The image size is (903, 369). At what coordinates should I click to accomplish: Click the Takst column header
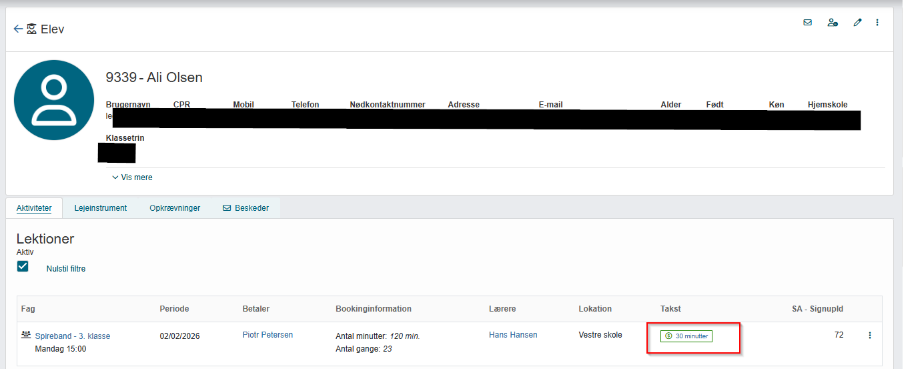point(670,309)
